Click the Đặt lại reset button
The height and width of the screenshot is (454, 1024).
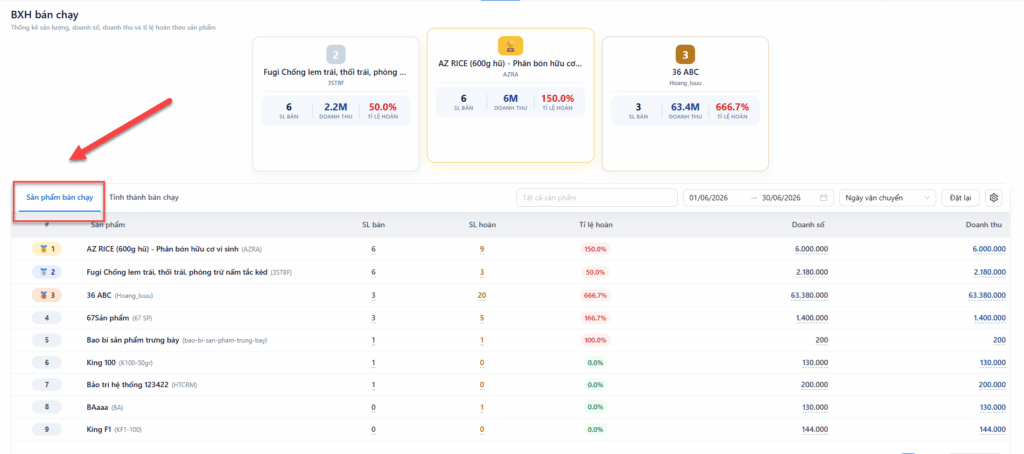tap(960, 197)
